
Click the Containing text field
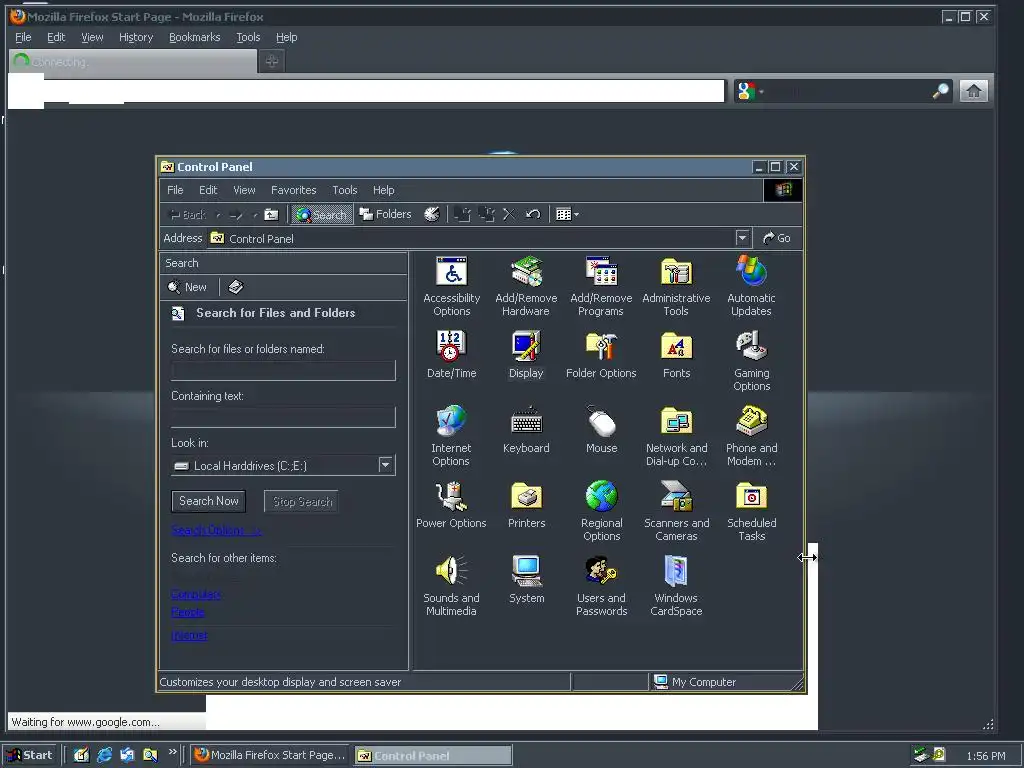283,417
